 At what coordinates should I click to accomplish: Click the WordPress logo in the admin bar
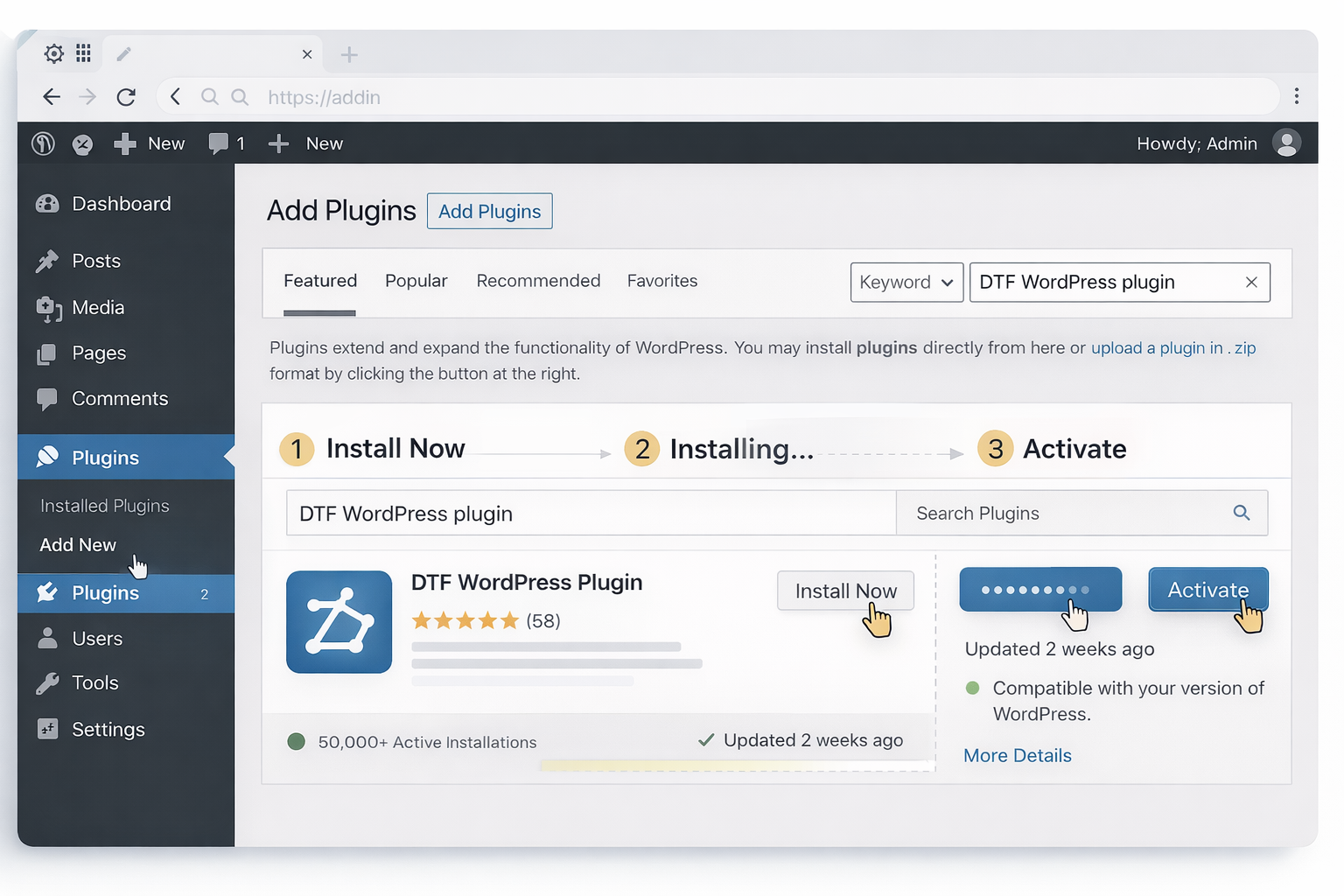click(42, 143)
